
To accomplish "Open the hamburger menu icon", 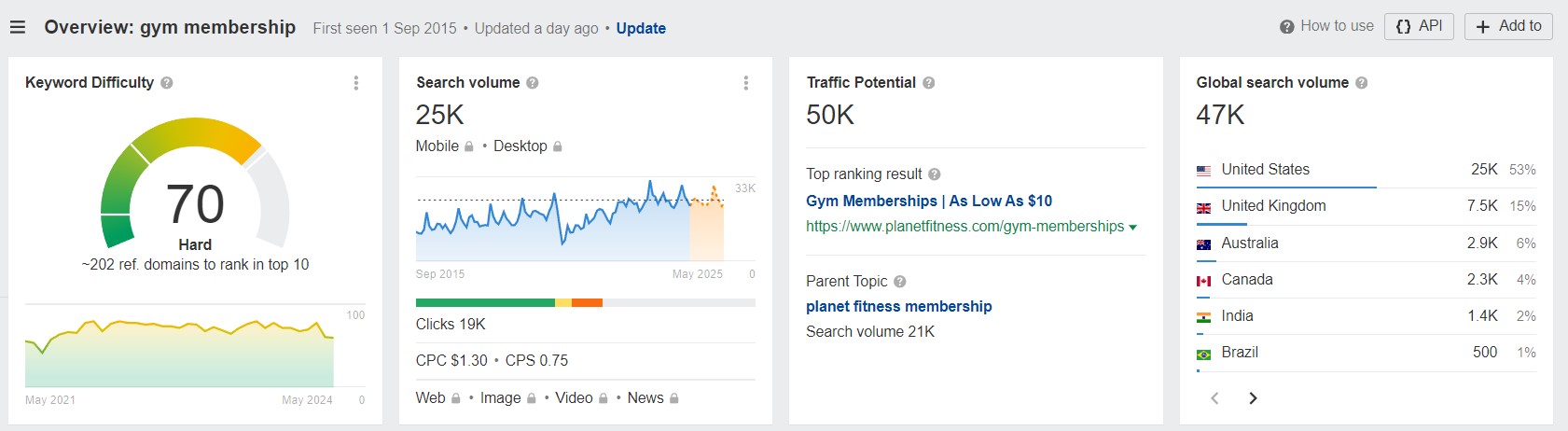I will [18, 28].
